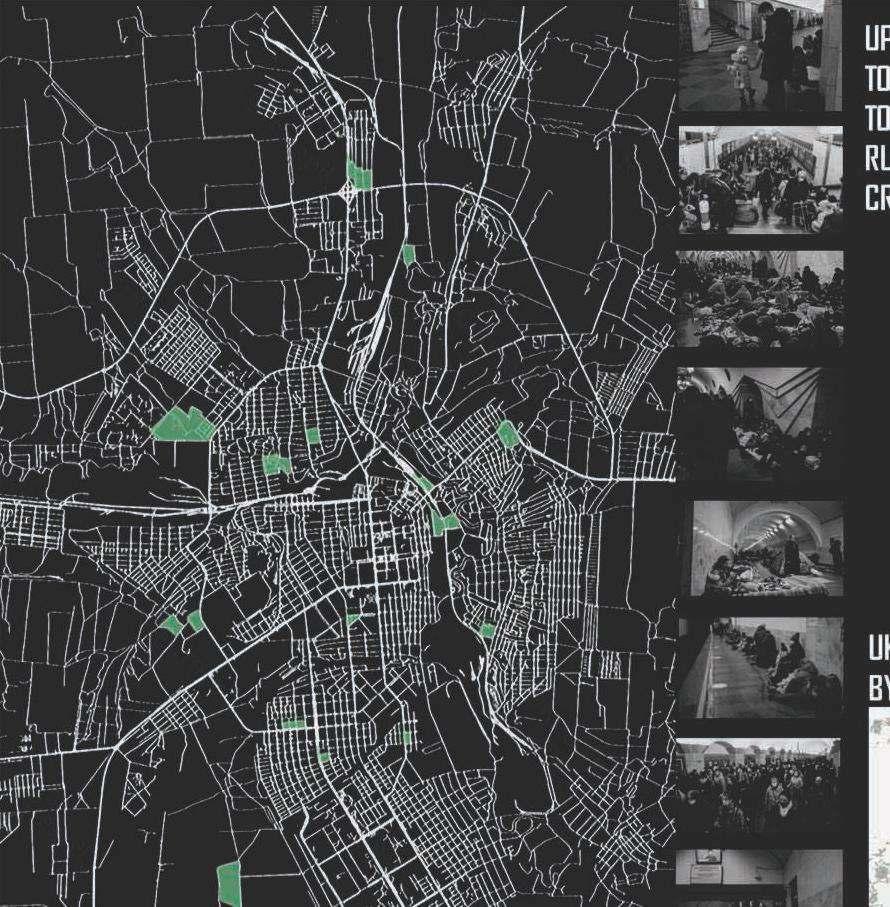
Task: Open the dark photo with chevron wall pattern
Action: click(x=759, y=424)
